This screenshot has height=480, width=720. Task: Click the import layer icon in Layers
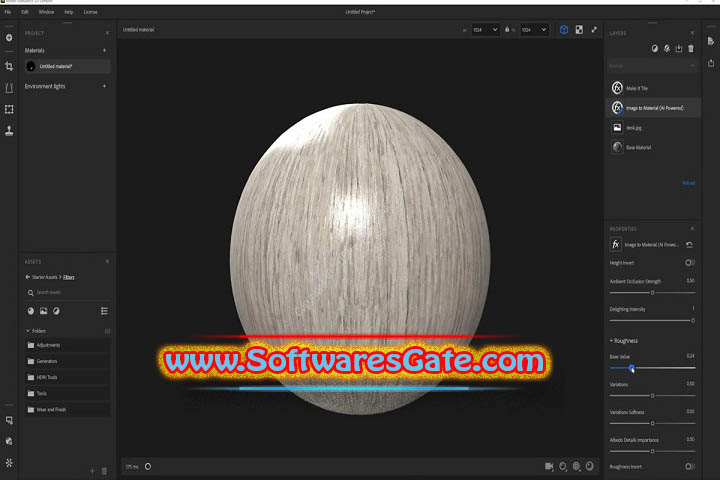tap(679, 49)
